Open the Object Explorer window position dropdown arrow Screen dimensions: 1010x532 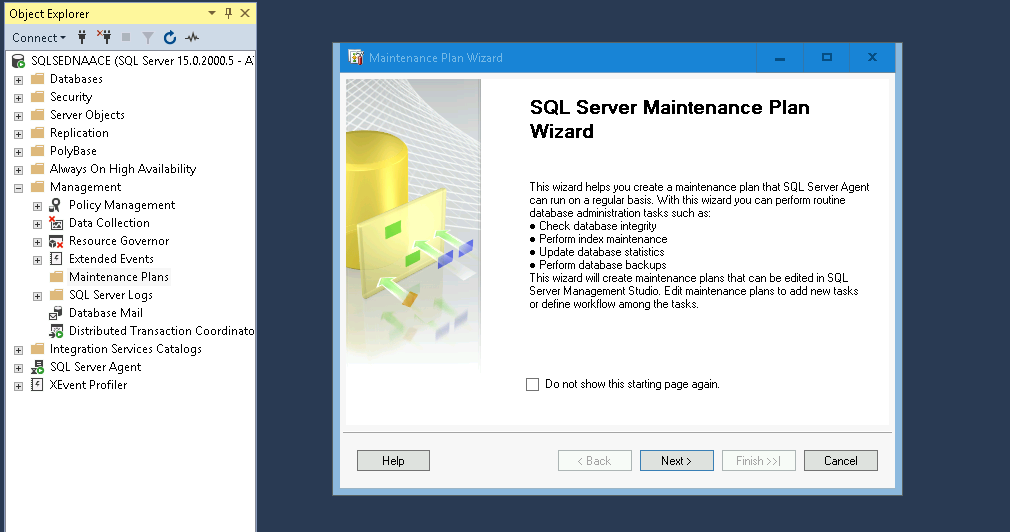[211, 13]
